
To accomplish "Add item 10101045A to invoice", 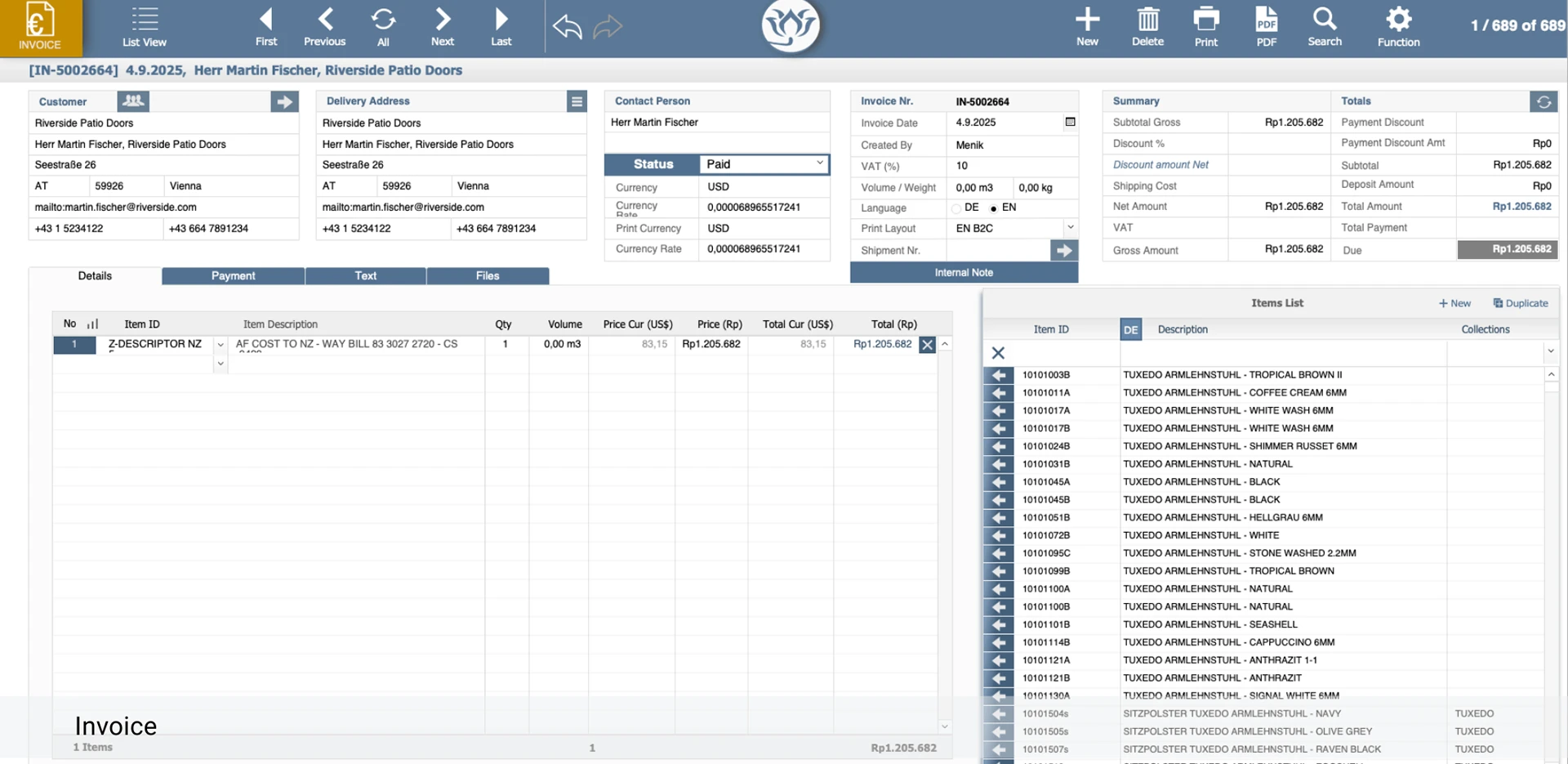I will 998,482.
